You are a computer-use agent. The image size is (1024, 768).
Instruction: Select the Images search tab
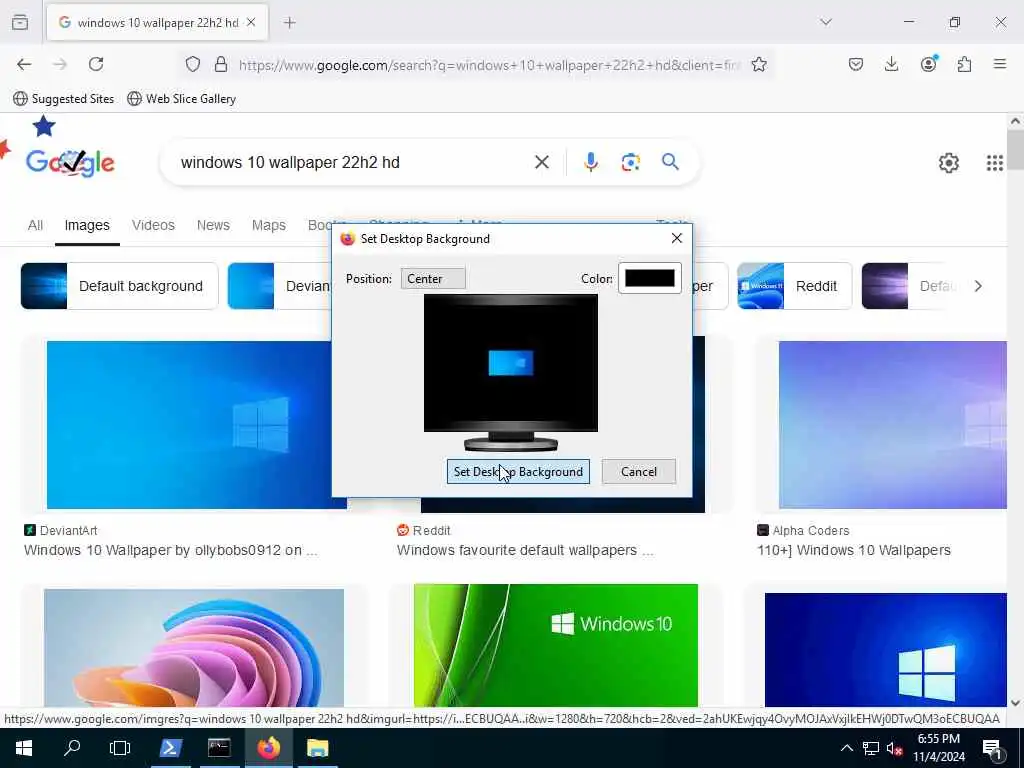point(87,225)
